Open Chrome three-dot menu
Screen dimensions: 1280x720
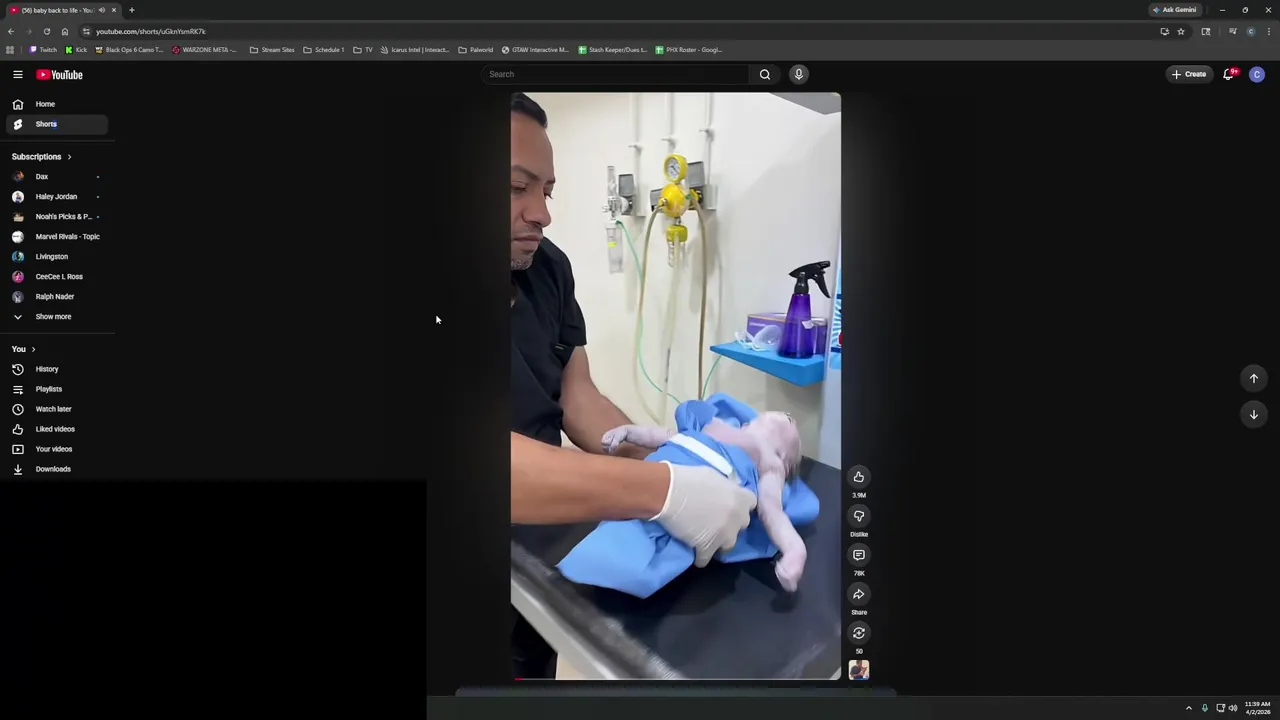pyautogui.click(x=1269, y=31)
